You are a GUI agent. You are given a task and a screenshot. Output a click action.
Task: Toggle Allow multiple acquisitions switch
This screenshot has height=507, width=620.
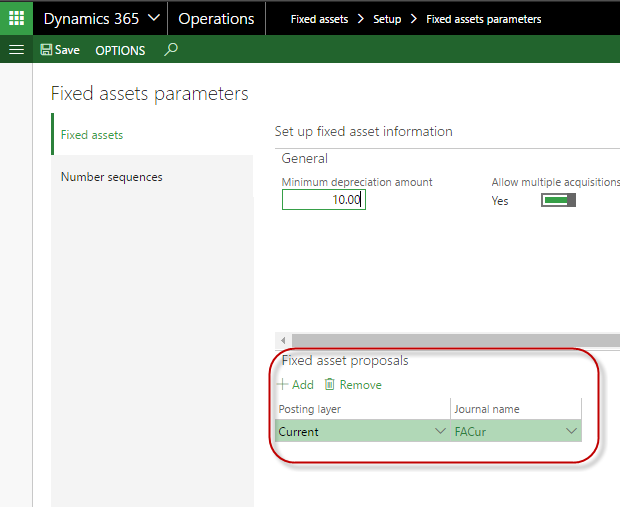[x=558, y=200]
